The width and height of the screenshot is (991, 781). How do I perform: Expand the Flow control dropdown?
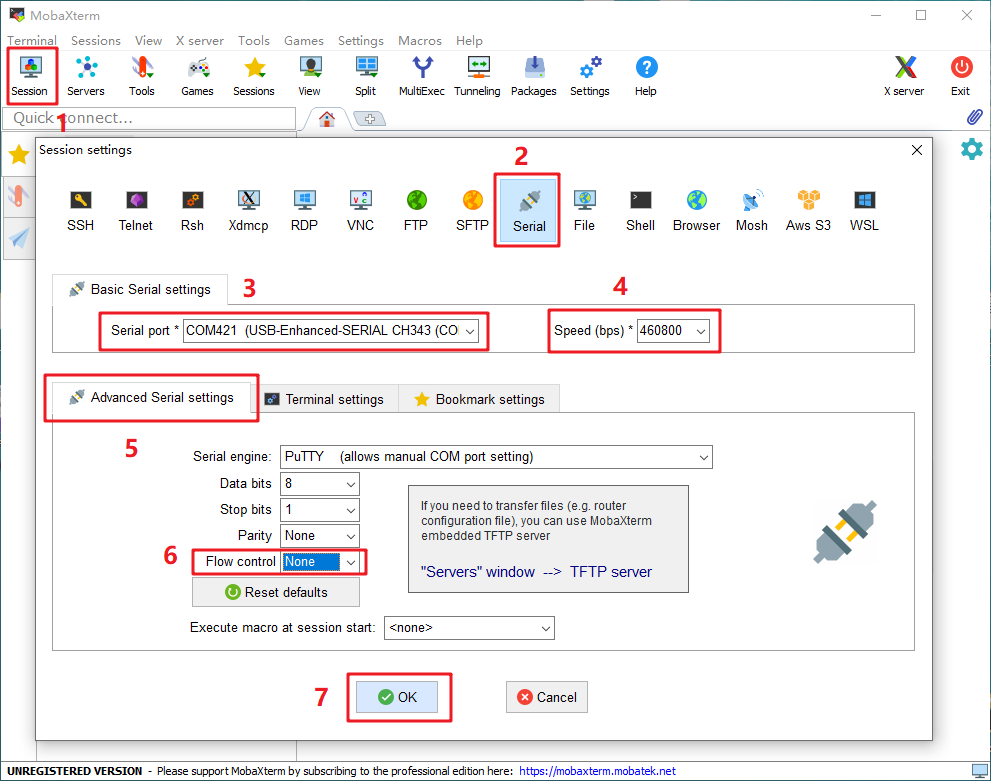coord(350,562)
